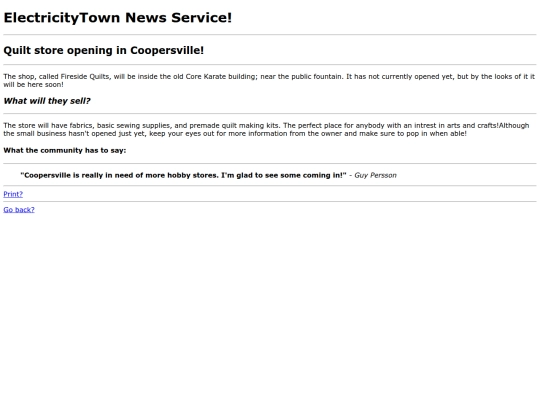Click the paragraph mentioning Fireside Quilts
The width and height of the screenshot is (540, 405).
pos(270,81)
